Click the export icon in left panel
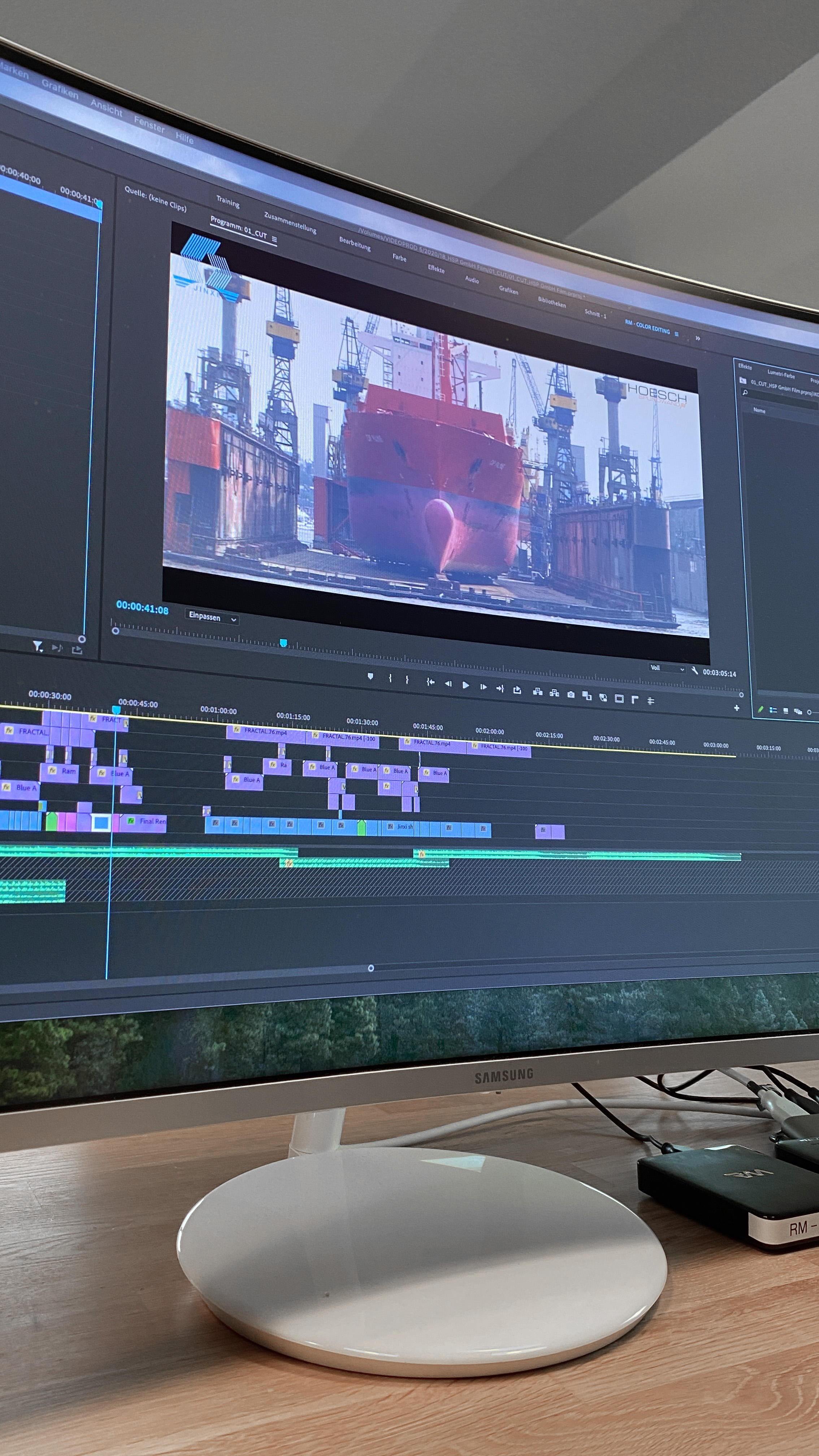The width and height of the screenshot is (819, 1456). point(77,650)
